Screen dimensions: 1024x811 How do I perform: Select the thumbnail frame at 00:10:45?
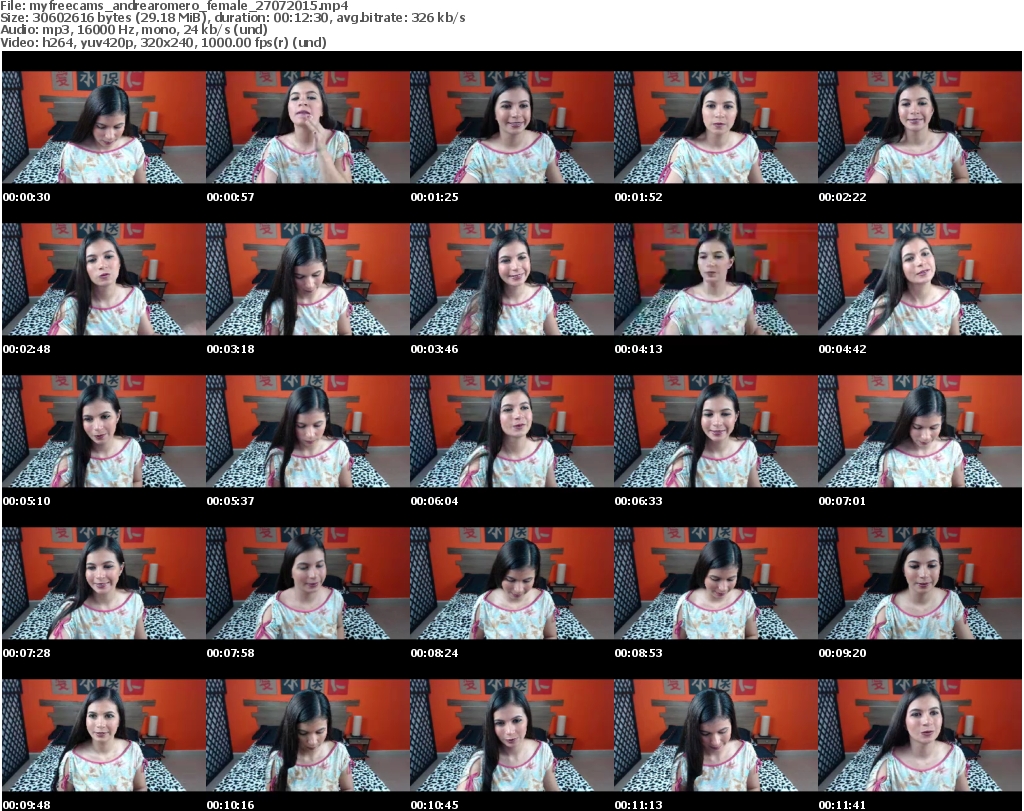pos(511,736)
